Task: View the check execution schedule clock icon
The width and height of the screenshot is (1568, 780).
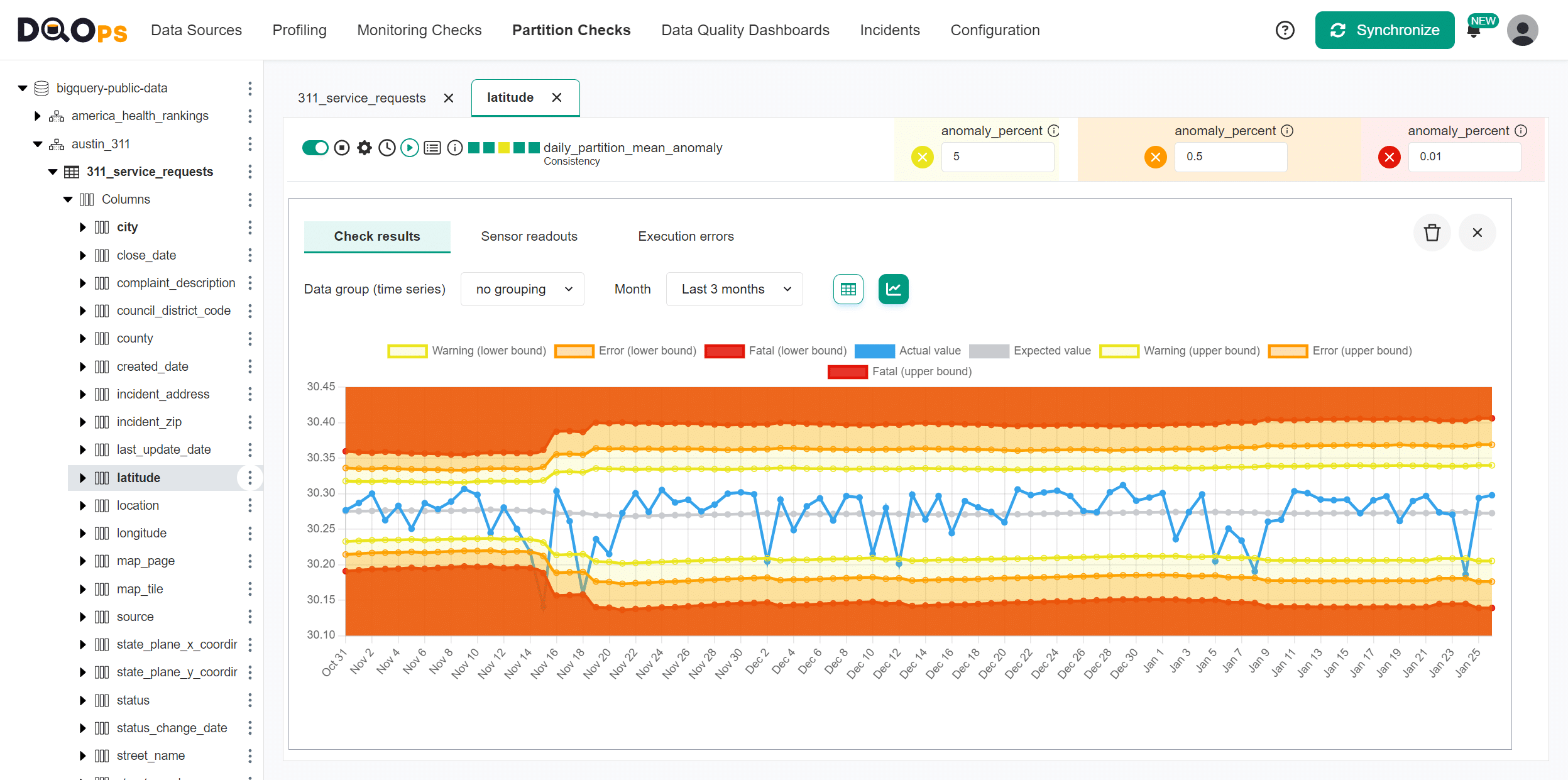Action: click(387, 148)
